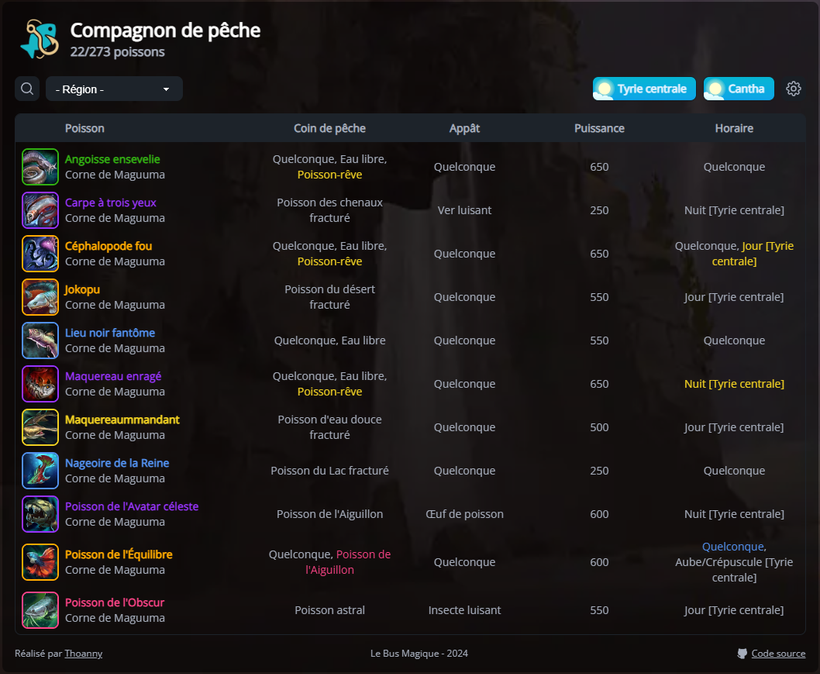Viewport: 820px width, 674px height.
Task: Click Poisson de l'Aiguillon spot in Avatar céleste row
Action: (329, 514)
